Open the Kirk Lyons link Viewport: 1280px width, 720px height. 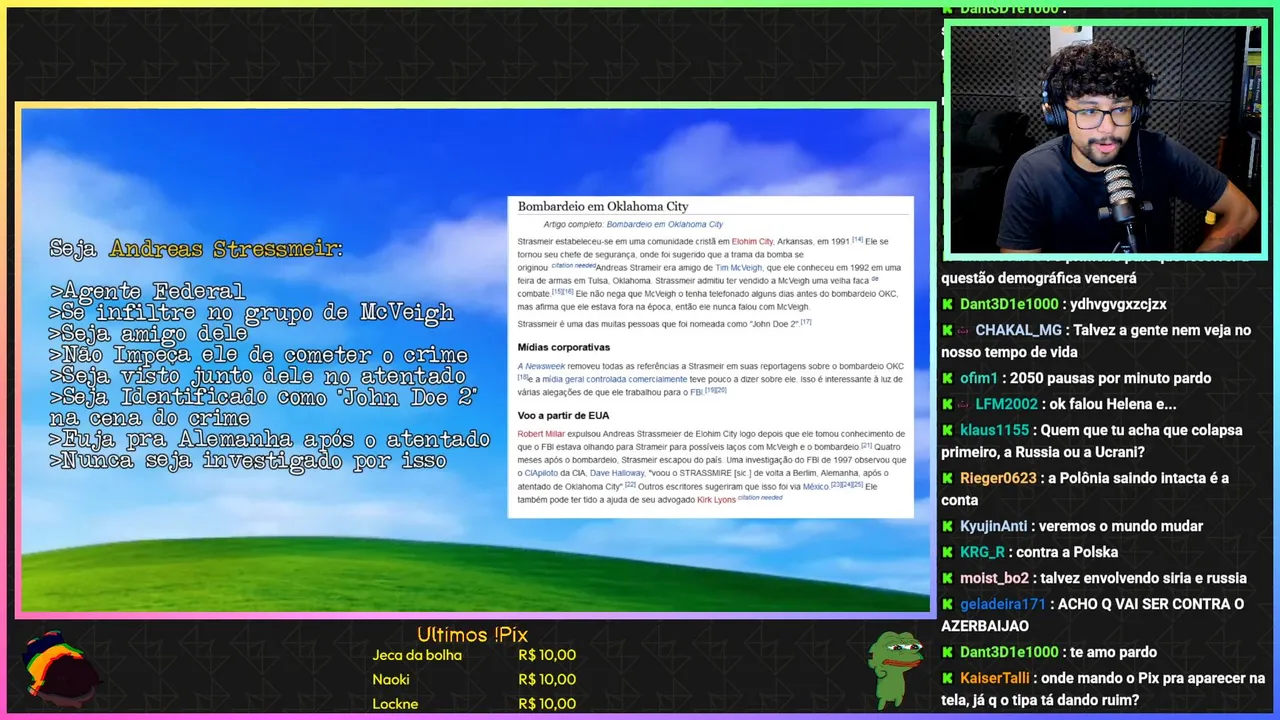point(716,499)
